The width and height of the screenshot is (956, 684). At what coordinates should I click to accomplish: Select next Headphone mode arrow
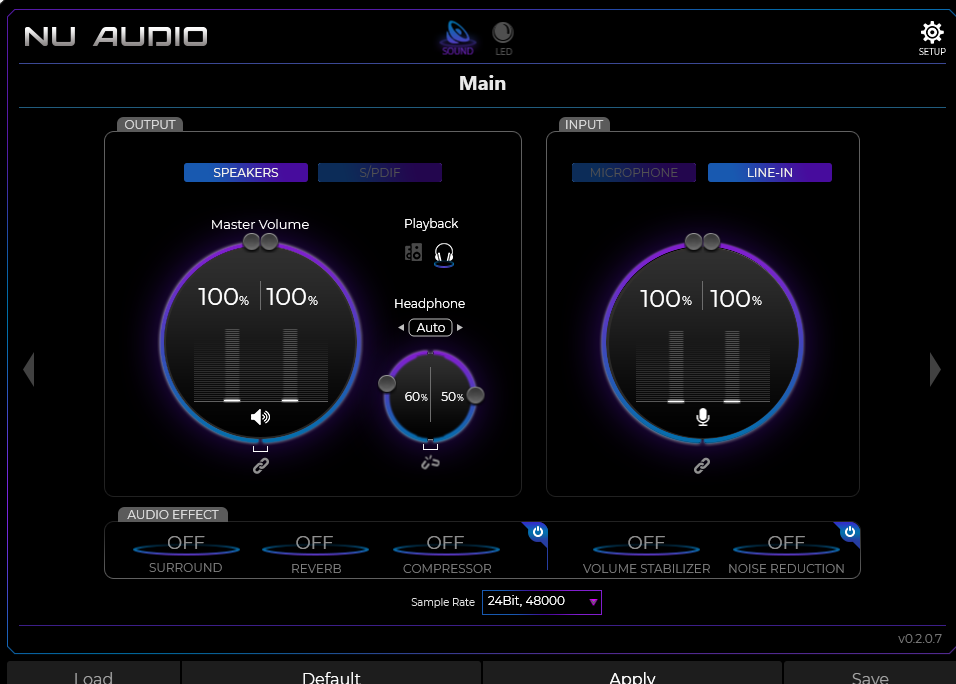460,327
